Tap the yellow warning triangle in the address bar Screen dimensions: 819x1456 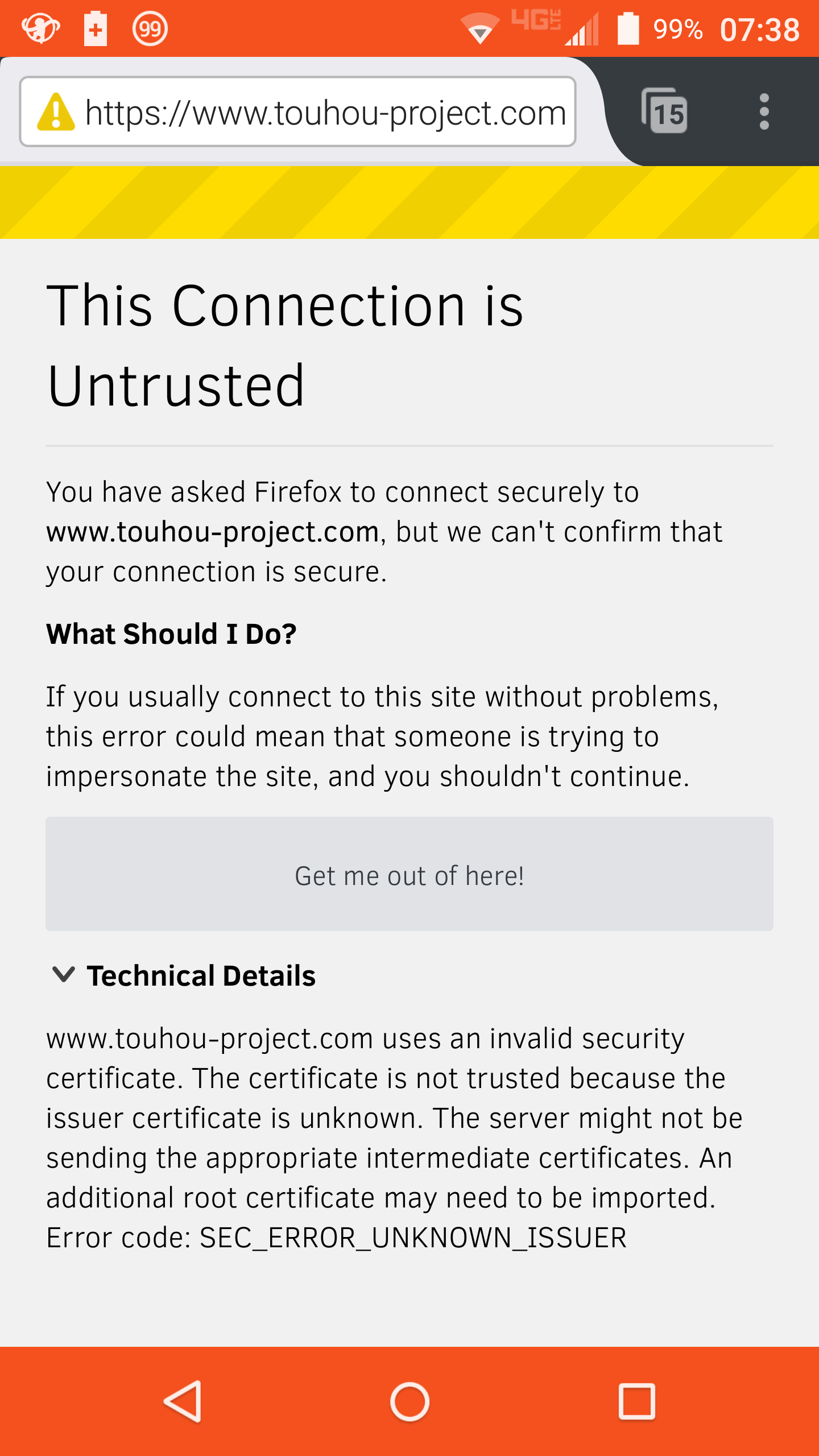[56, 112]
